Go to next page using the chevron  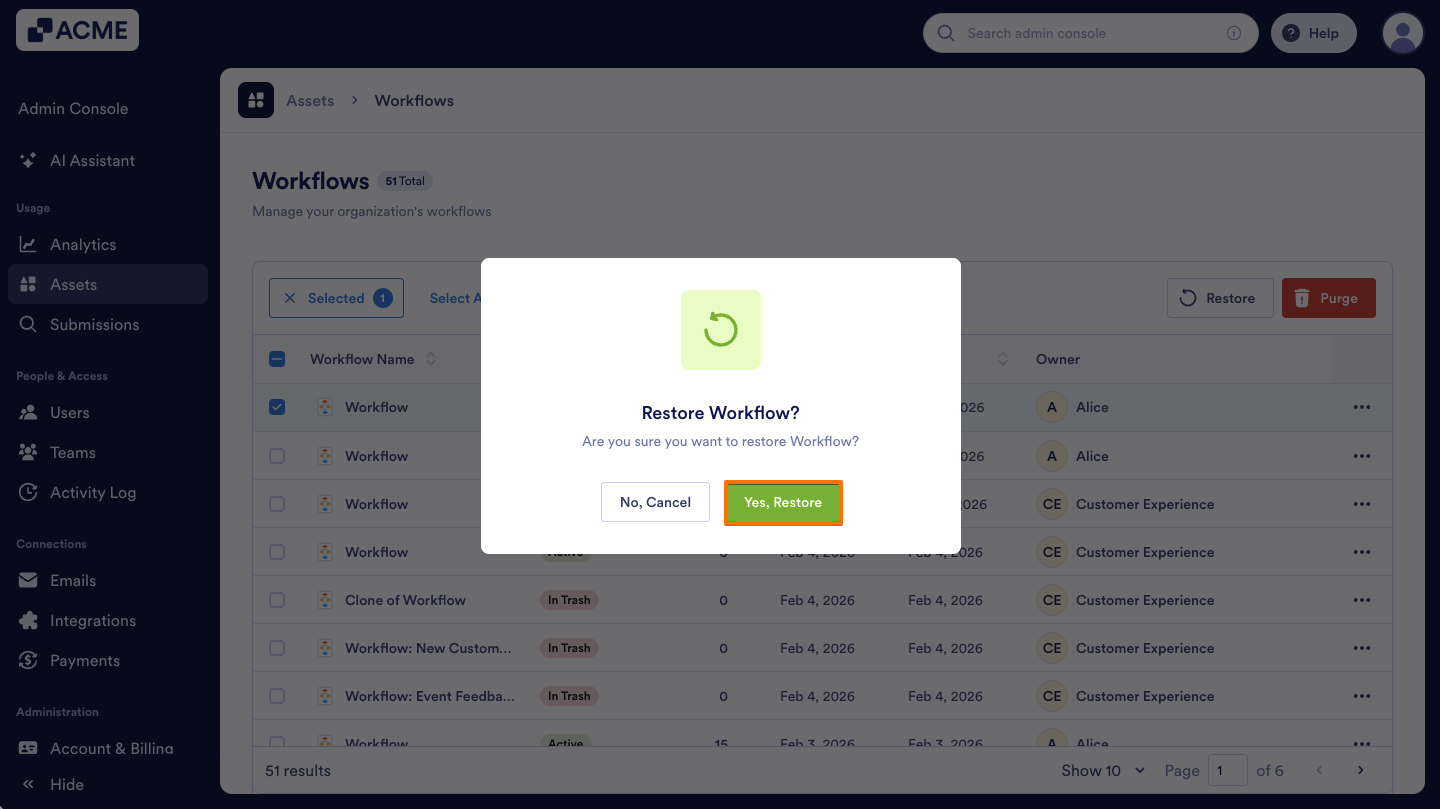click(1360, 770)
